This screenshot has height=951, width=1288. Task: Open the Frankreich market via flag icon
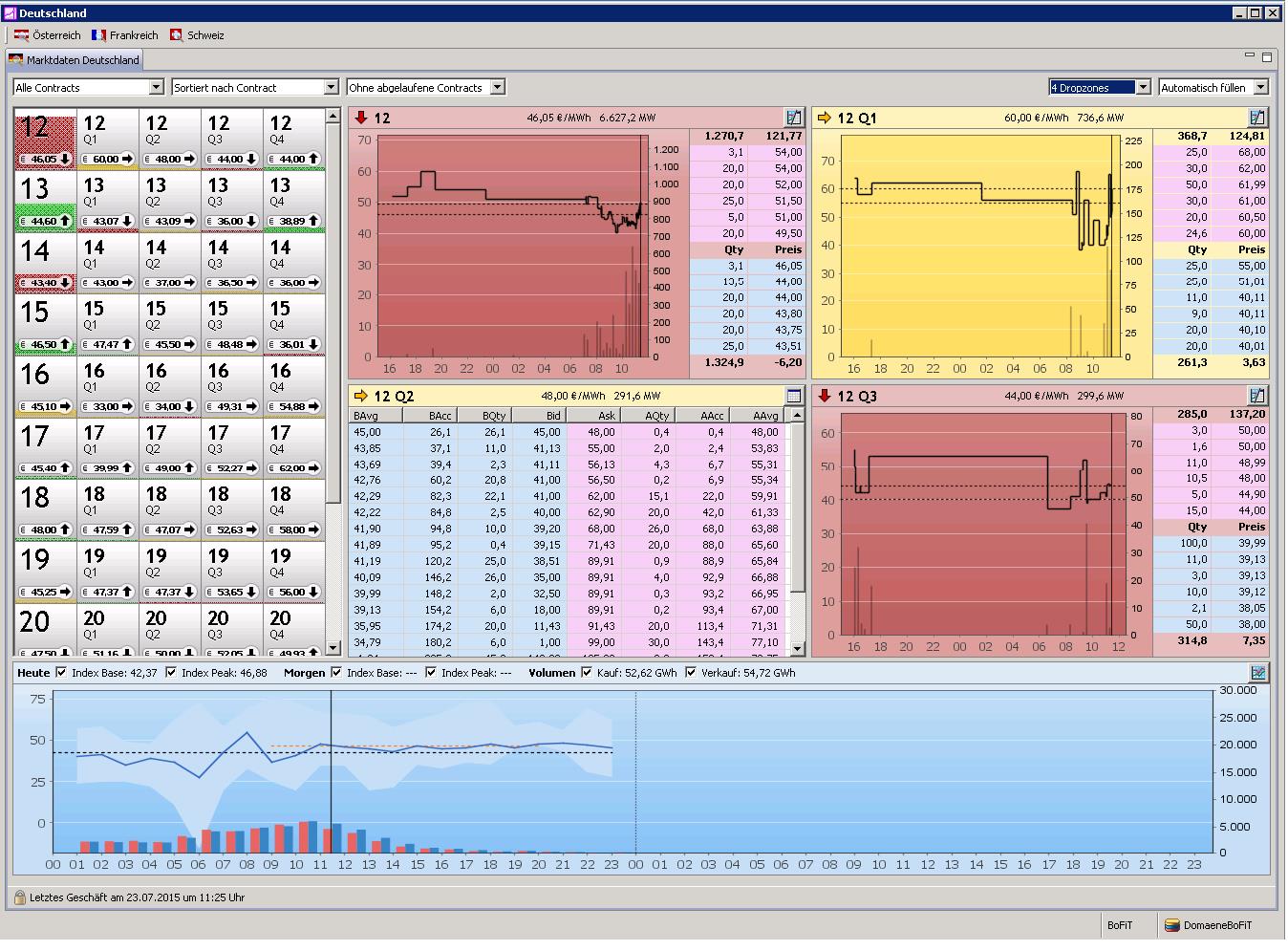click(x=98, y=35)
